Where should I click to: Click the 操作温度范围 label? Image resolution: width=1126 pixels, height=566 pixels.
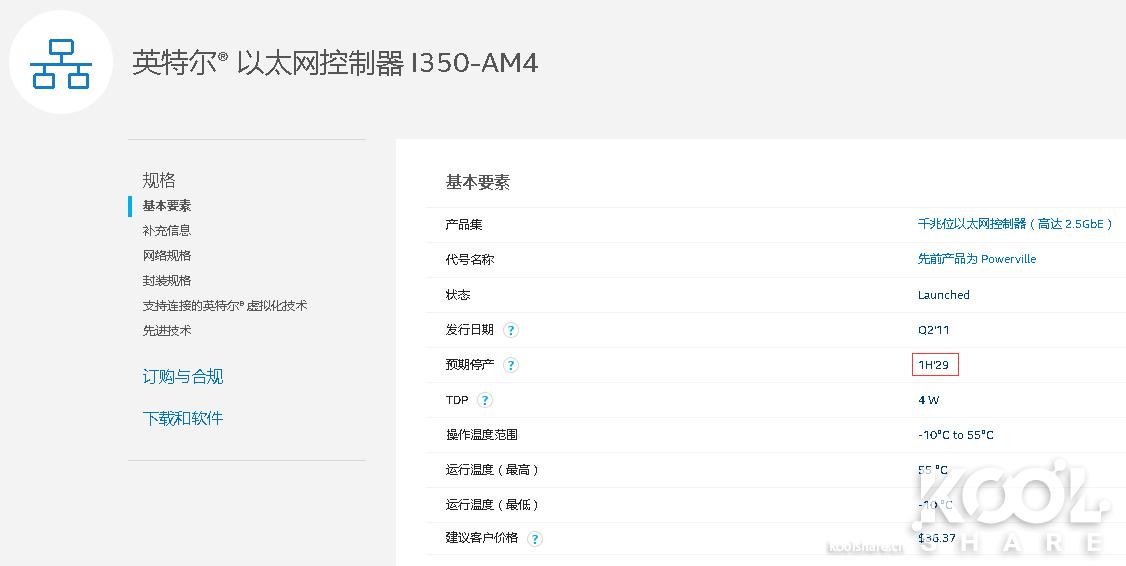coord(481,435)
